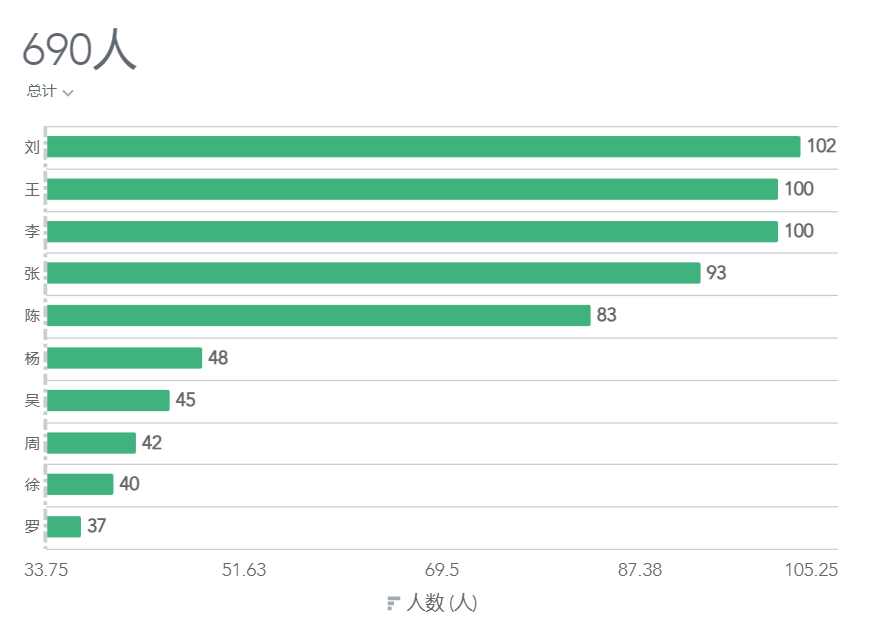
Task: Select the 王 bar in the chart
Action: point(413,189)
